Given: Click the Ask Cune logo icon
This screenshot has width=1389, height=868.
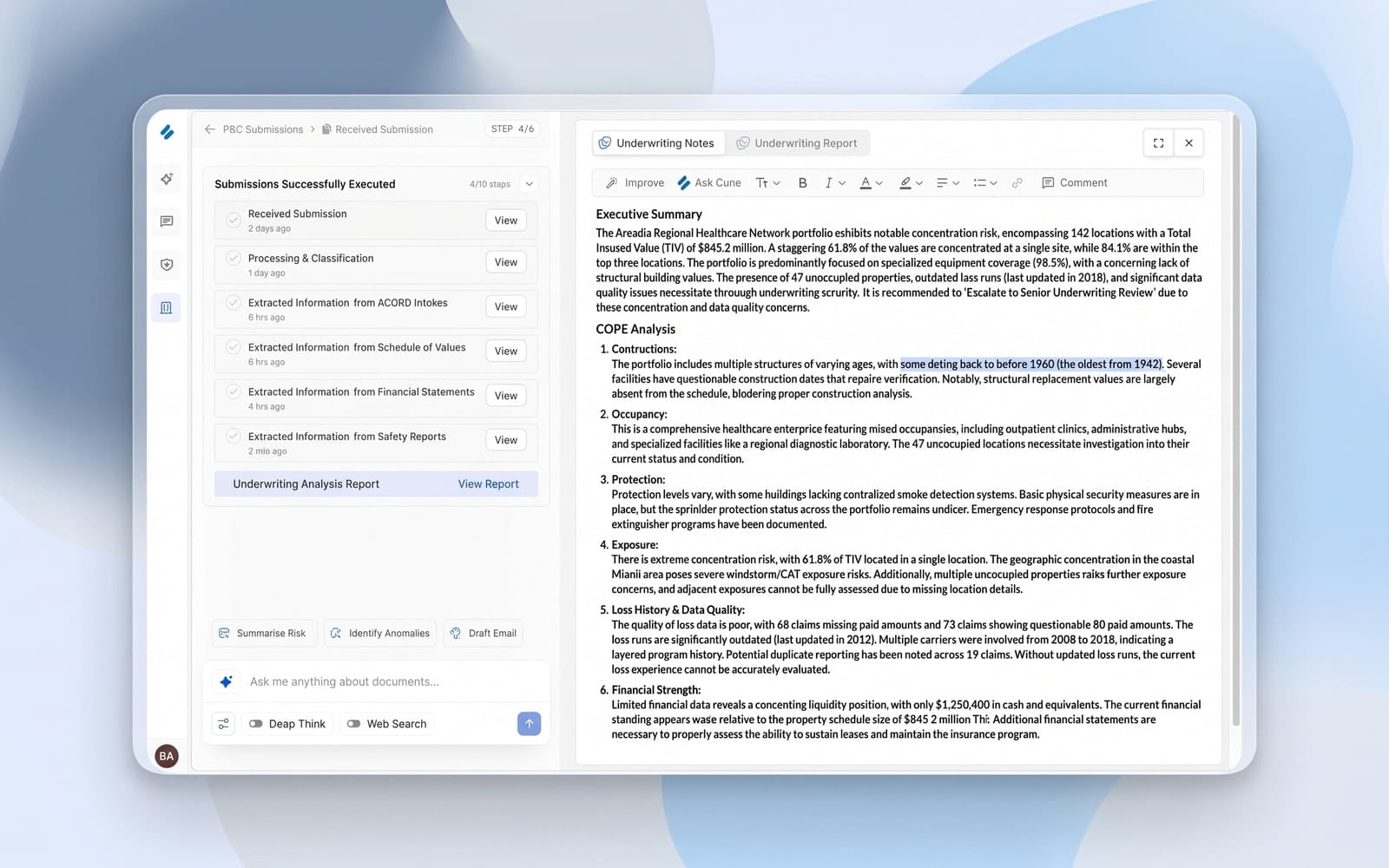Looking at the screenshot, I should point(684,183).
